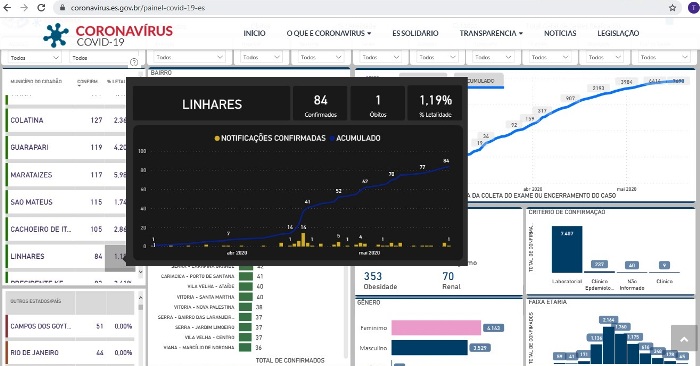Click the Feminino pink bar
The height and width of the screenshot is (366, 700).
436,328
